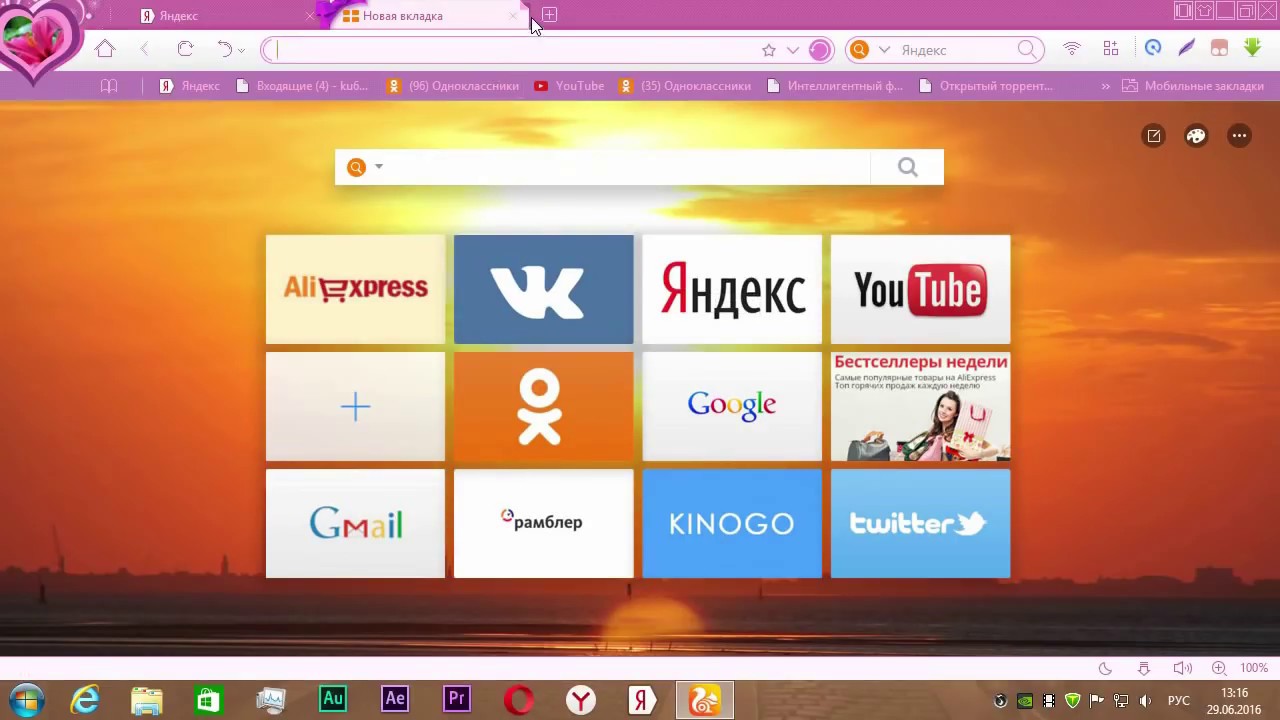Click the magnifier in toolbar search box
1280x720 pixels.
1027,49
